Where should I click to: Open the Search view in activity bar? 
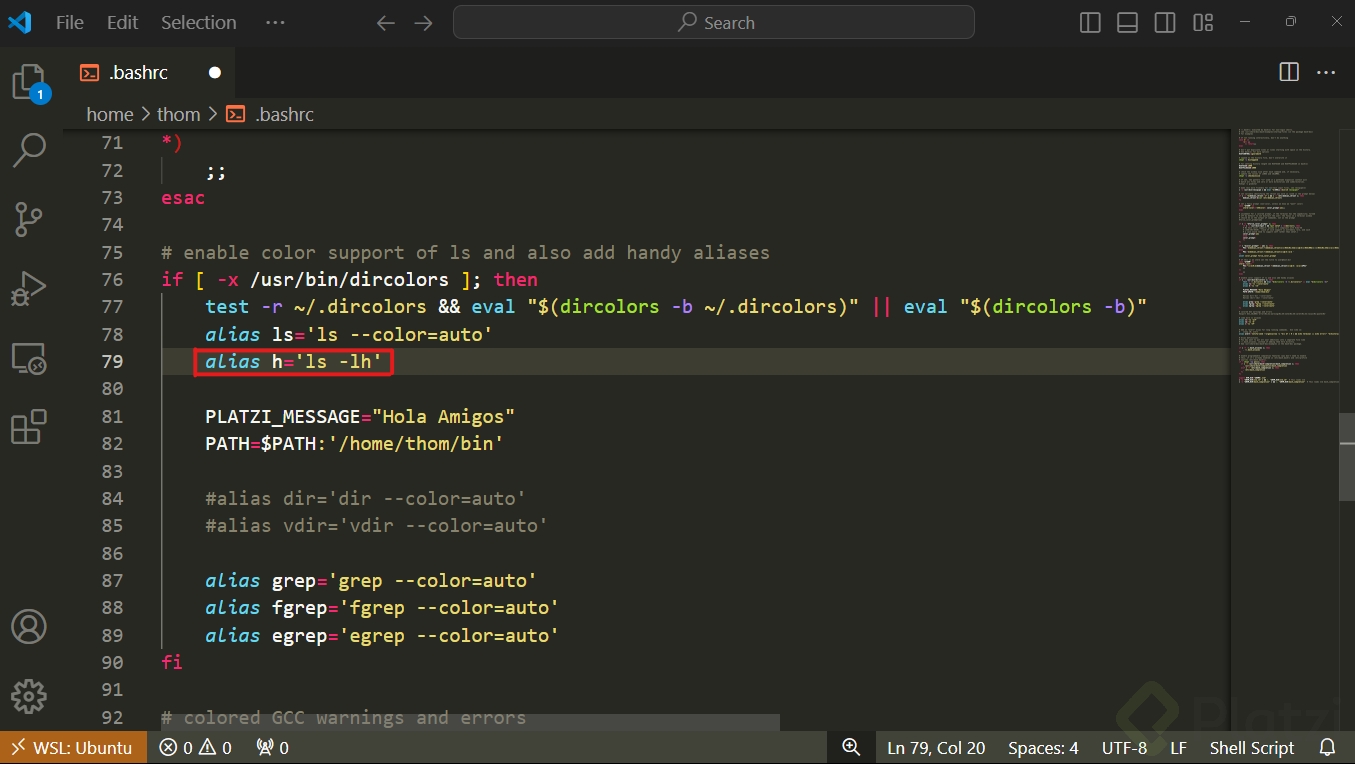click(29, 150)
